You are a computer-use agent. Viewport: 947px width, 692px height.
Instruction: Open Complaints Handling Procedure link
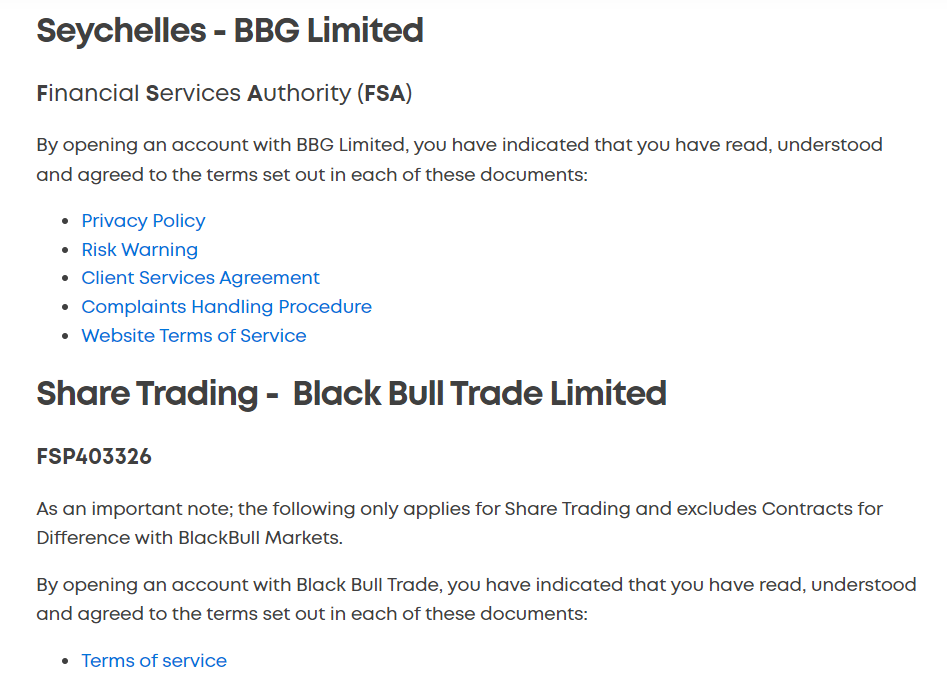[x=226, y=307]
